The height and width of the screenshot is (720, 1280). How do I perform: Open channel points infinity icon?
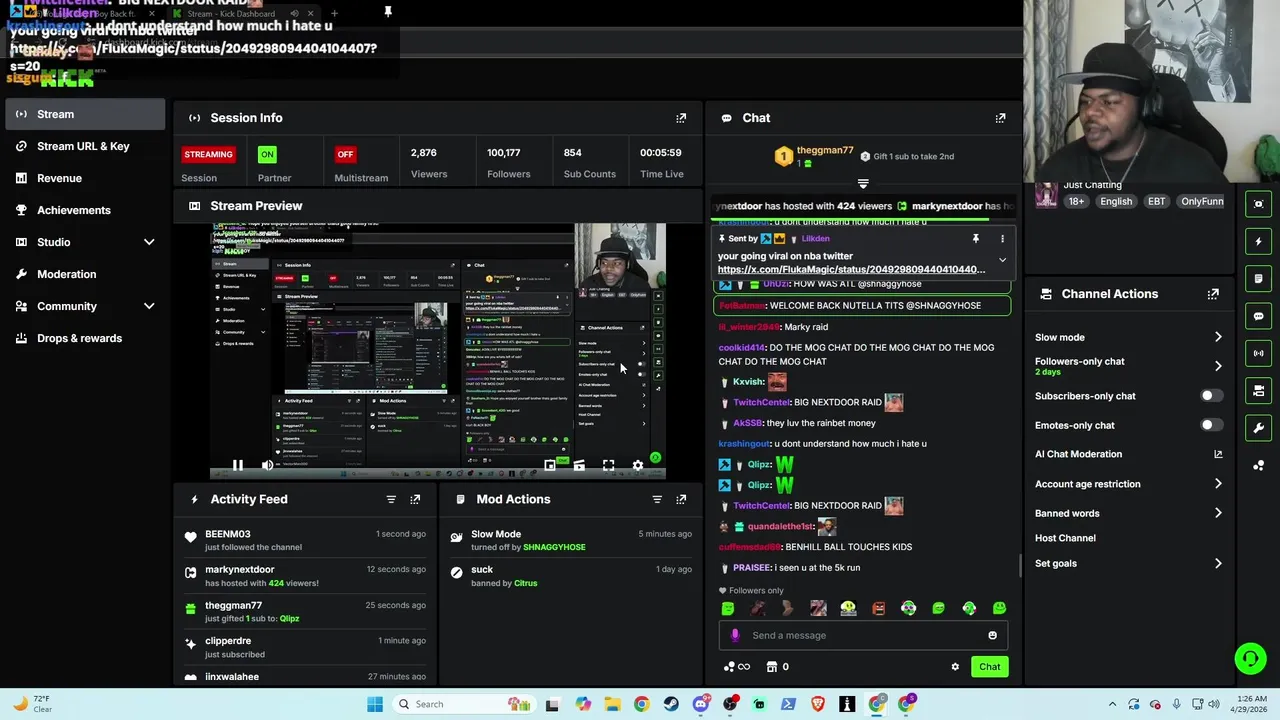(735, 667)
